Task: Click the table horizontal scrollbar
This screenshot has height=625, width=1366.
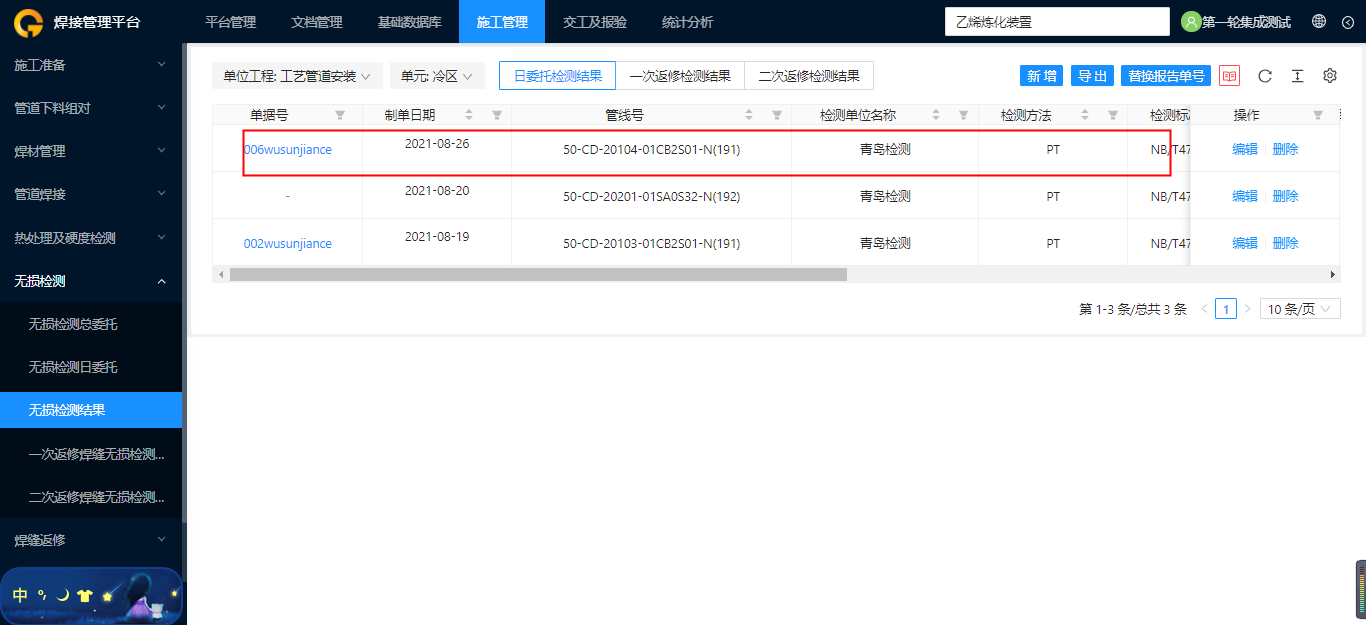Action: 538,274
